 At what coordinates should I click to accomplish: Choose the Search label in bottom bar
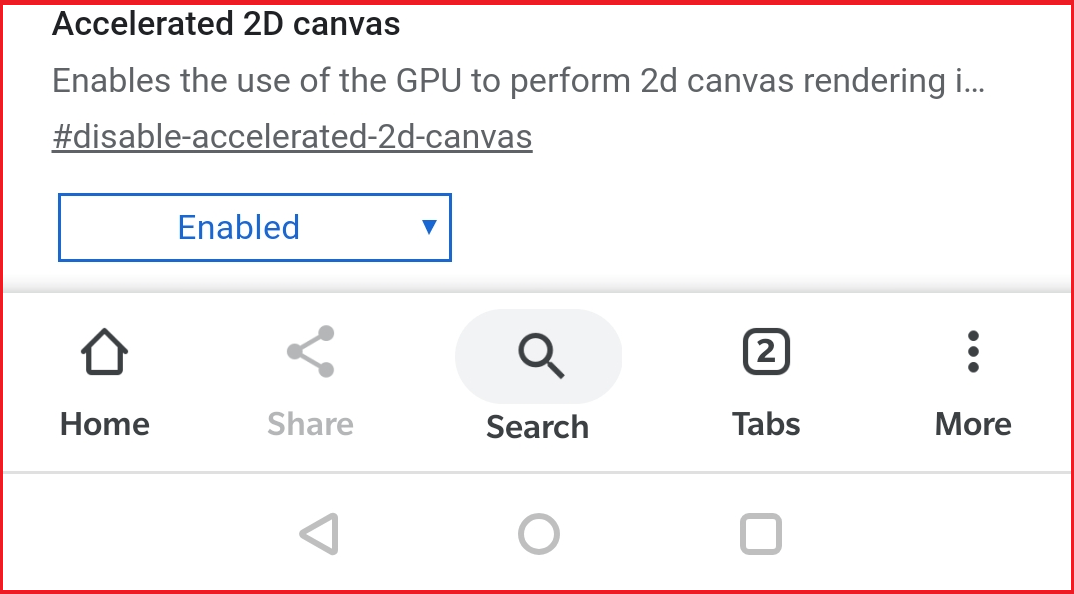click(538, 428)
